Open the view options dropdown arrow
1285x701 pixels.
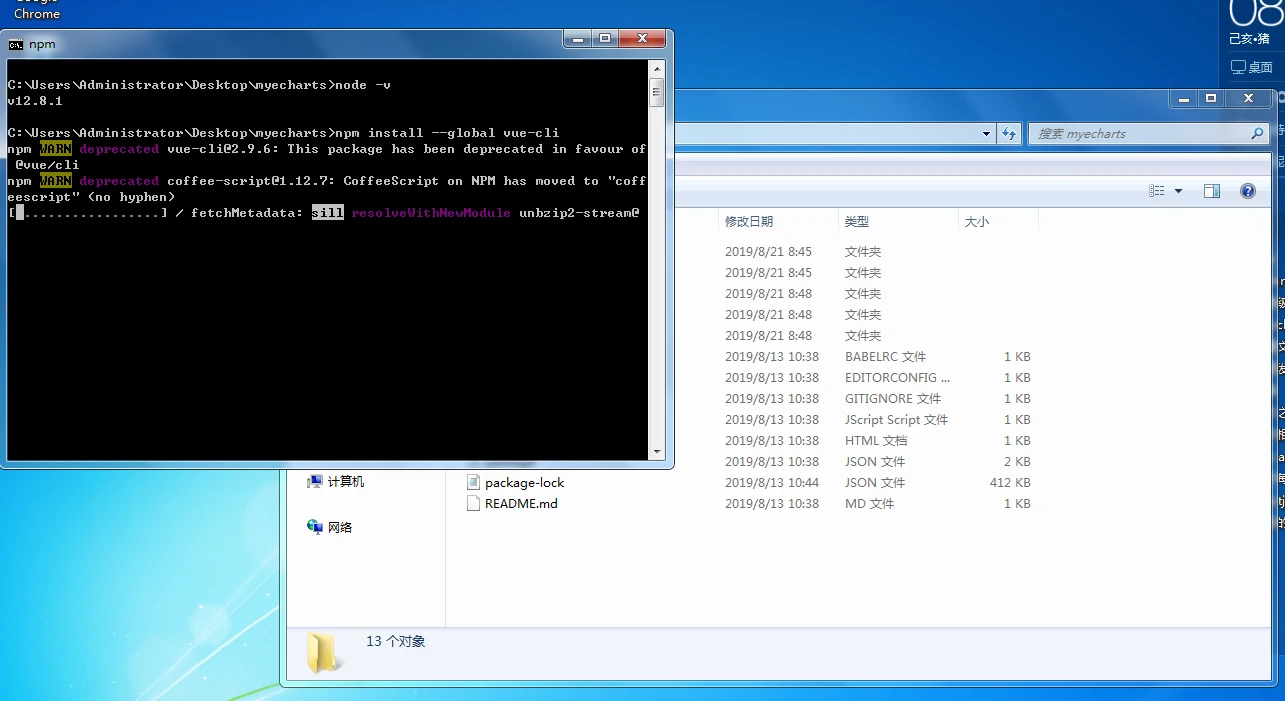pos(1178,191)
